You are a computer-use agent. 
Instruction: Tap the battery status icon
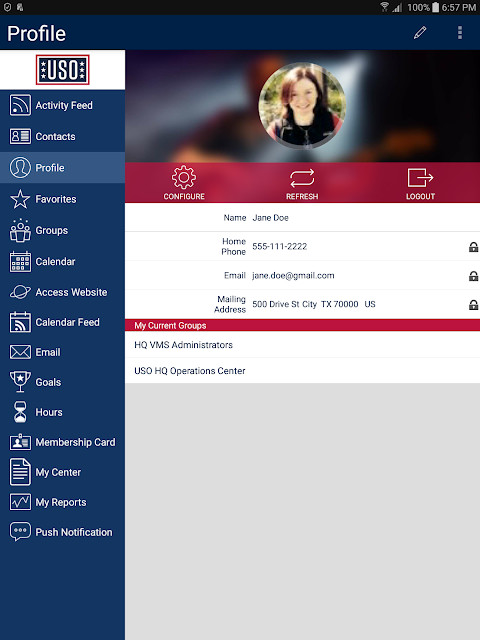pos(436,7)
